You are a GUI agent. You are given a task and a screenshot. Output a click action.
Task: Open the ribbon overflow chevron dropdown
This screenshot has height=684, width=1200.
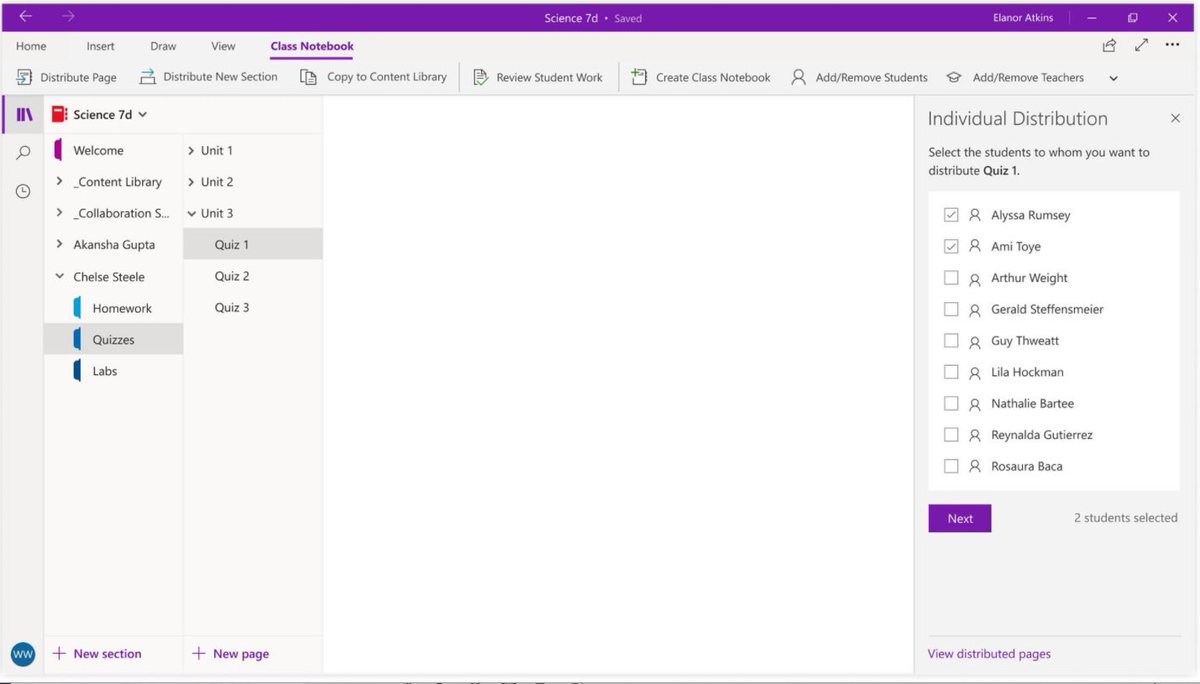pos(1113,78)
